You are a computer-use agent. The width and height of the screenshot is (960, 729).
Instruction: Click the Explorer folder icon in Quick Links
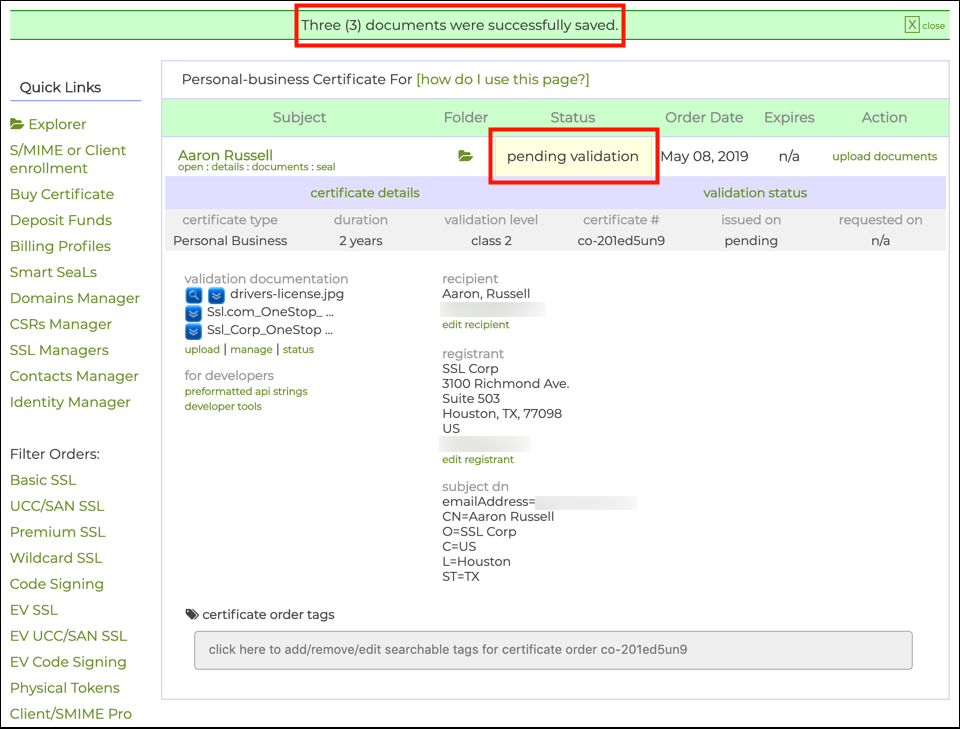pos(17,125)
